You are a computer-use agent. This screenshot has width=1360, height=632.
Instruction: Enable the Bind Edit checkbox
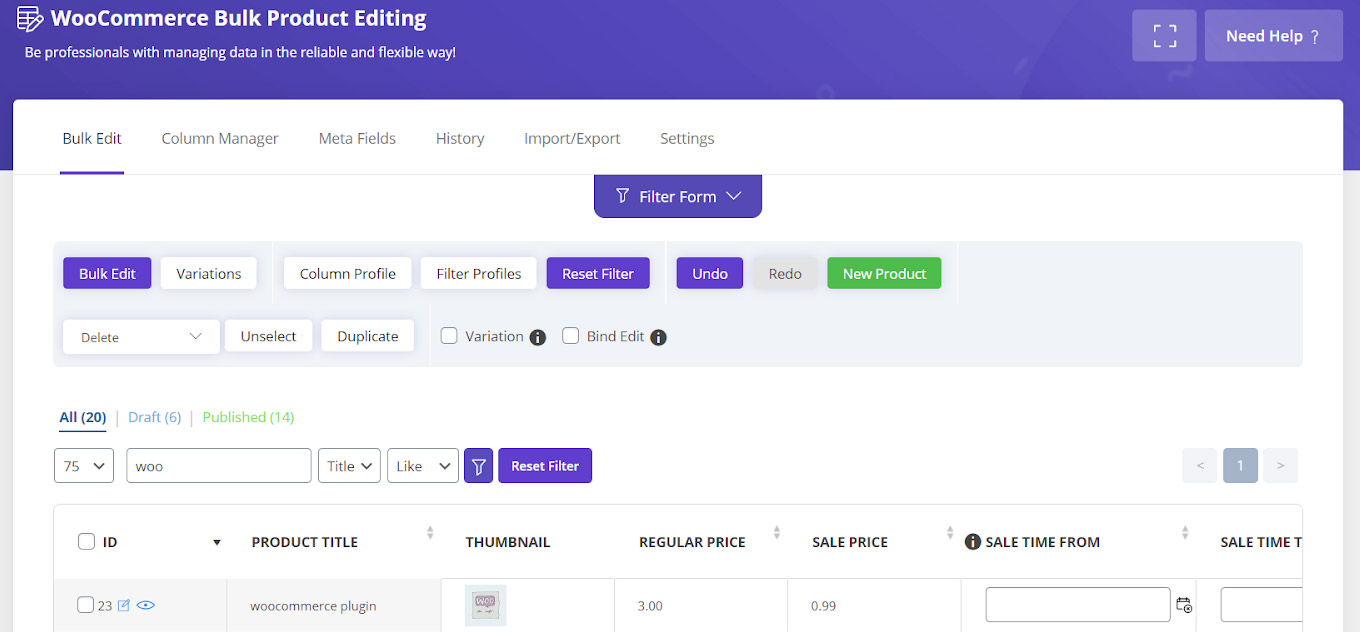click(571, 336)
